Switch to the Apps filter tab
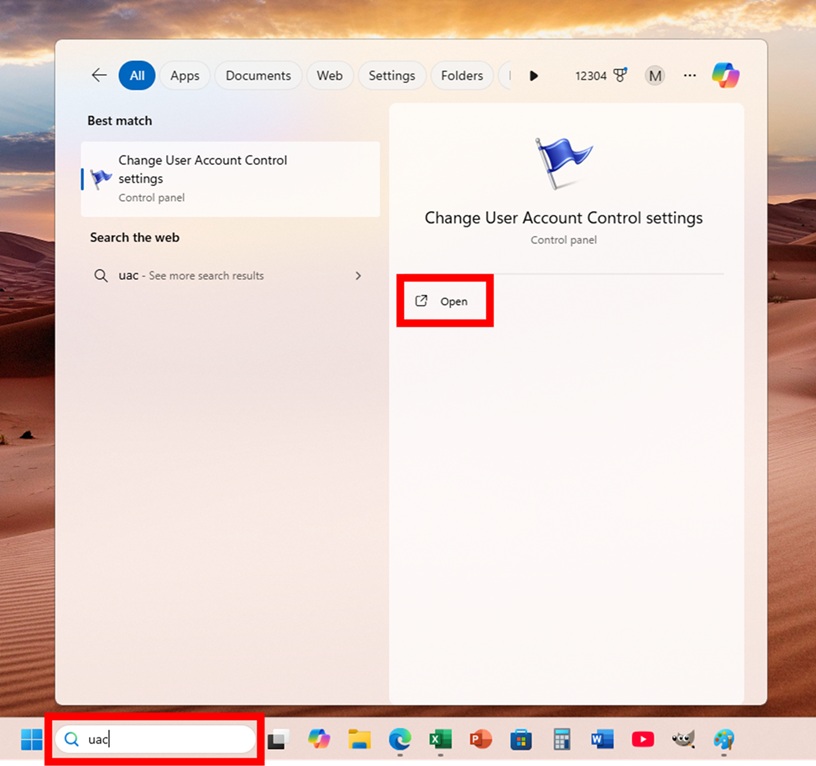816x766 pixels. pos(185,75)
